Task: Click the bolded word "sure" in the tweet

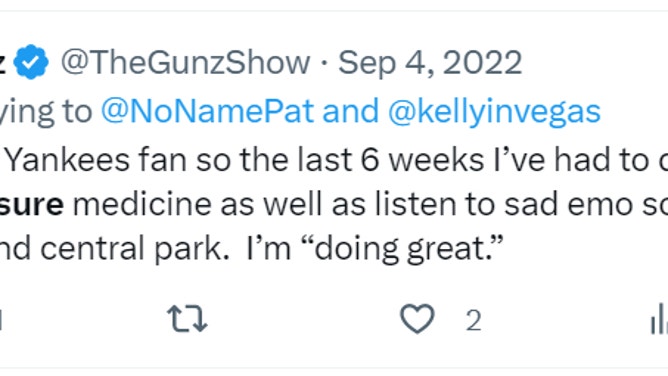Action: coord(32,205)
